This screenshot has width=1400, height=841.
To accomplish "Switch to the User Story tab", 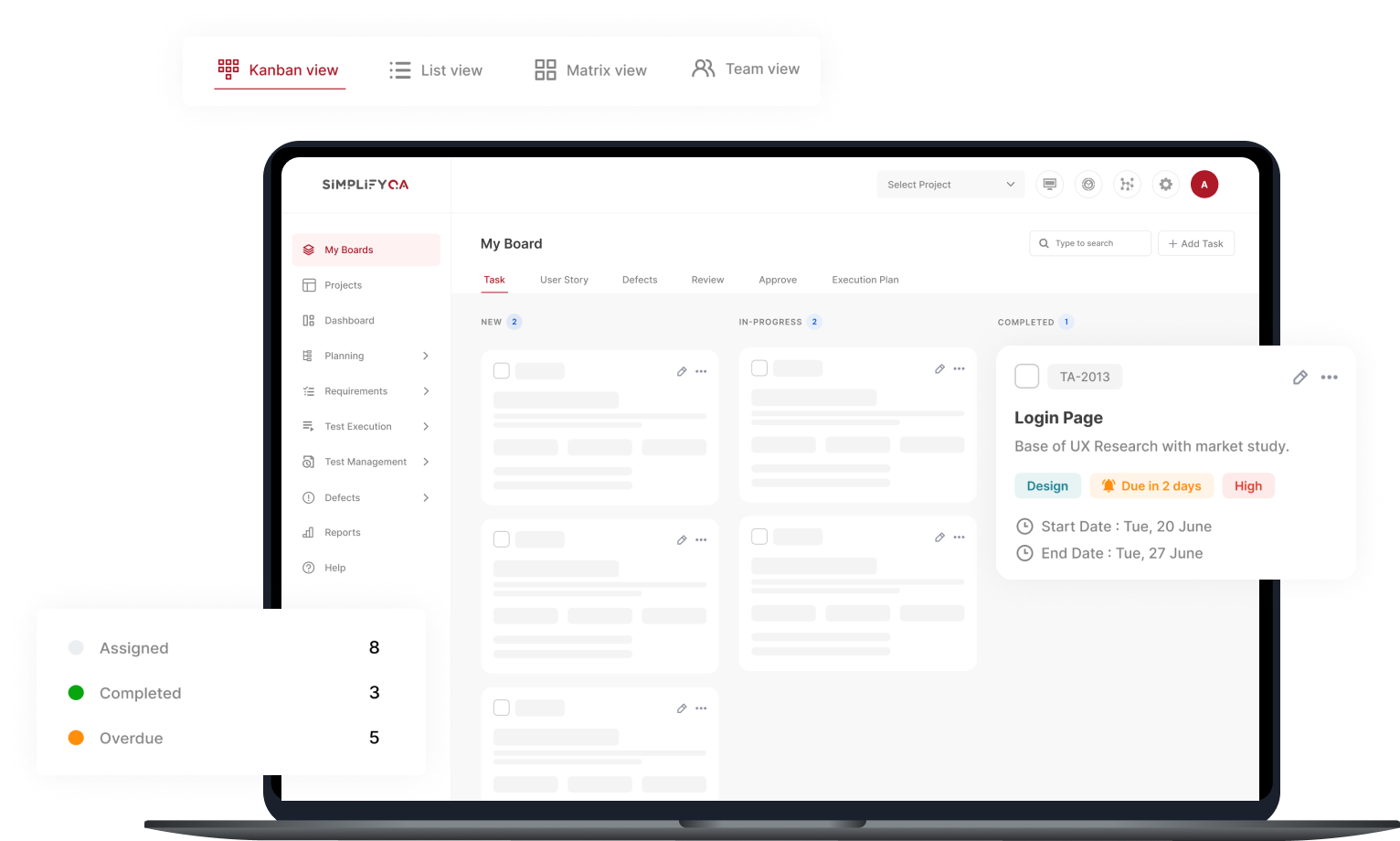I will tap(564, 280).
